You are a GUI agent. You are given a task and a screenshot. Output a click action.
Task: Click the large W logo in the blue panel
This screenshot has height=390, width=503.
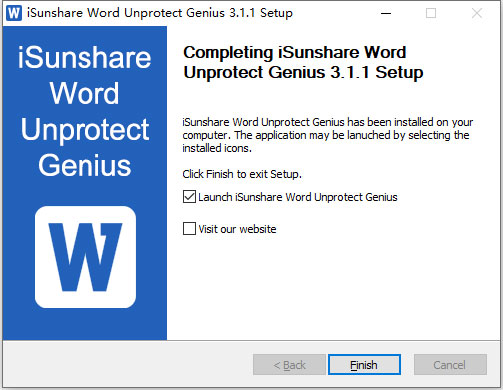(x=85, y=257)
